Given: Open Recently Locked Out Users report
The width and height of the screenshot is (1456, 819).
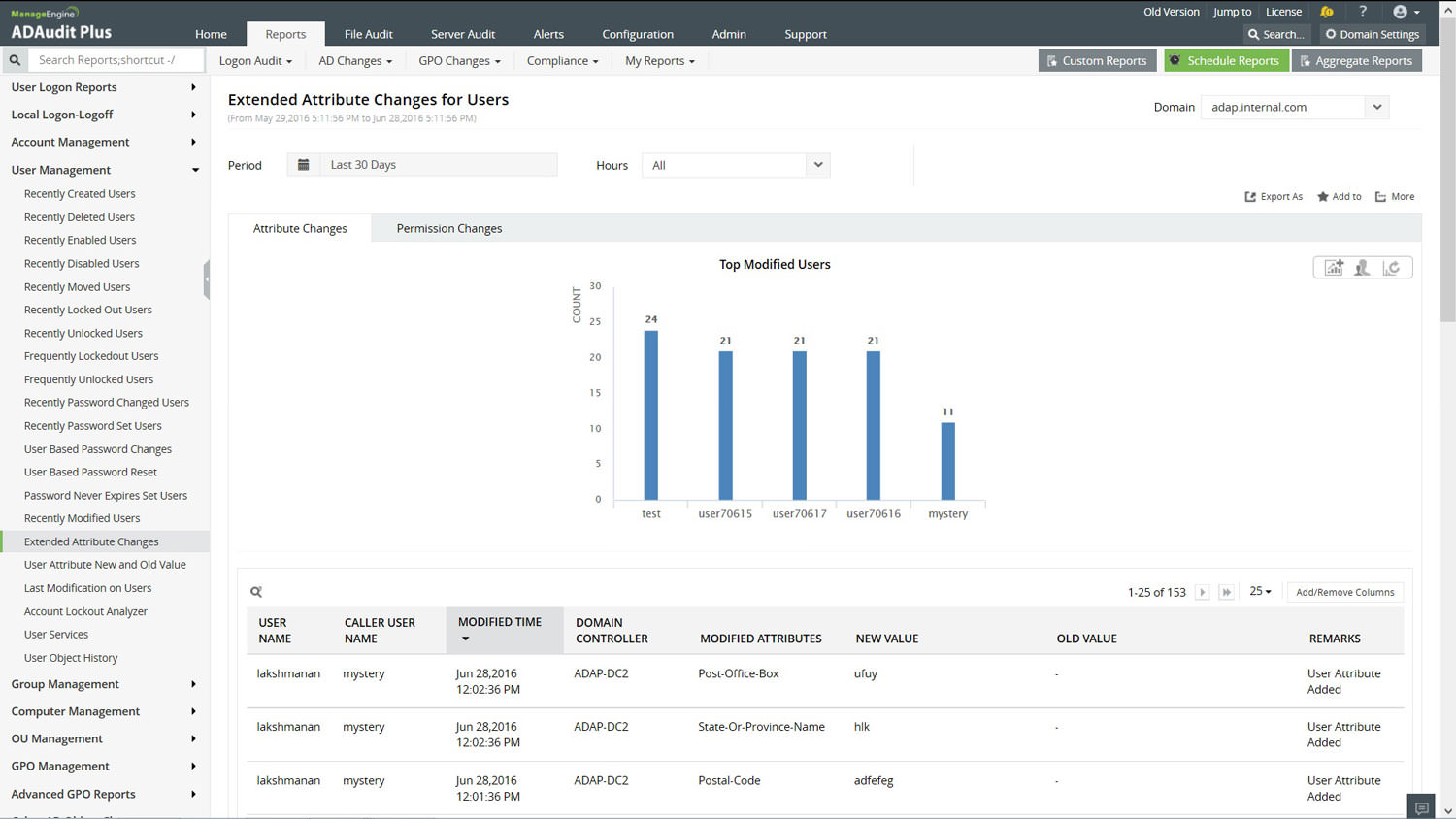Looking at the screenshot, I should click(x=88, y=310).
